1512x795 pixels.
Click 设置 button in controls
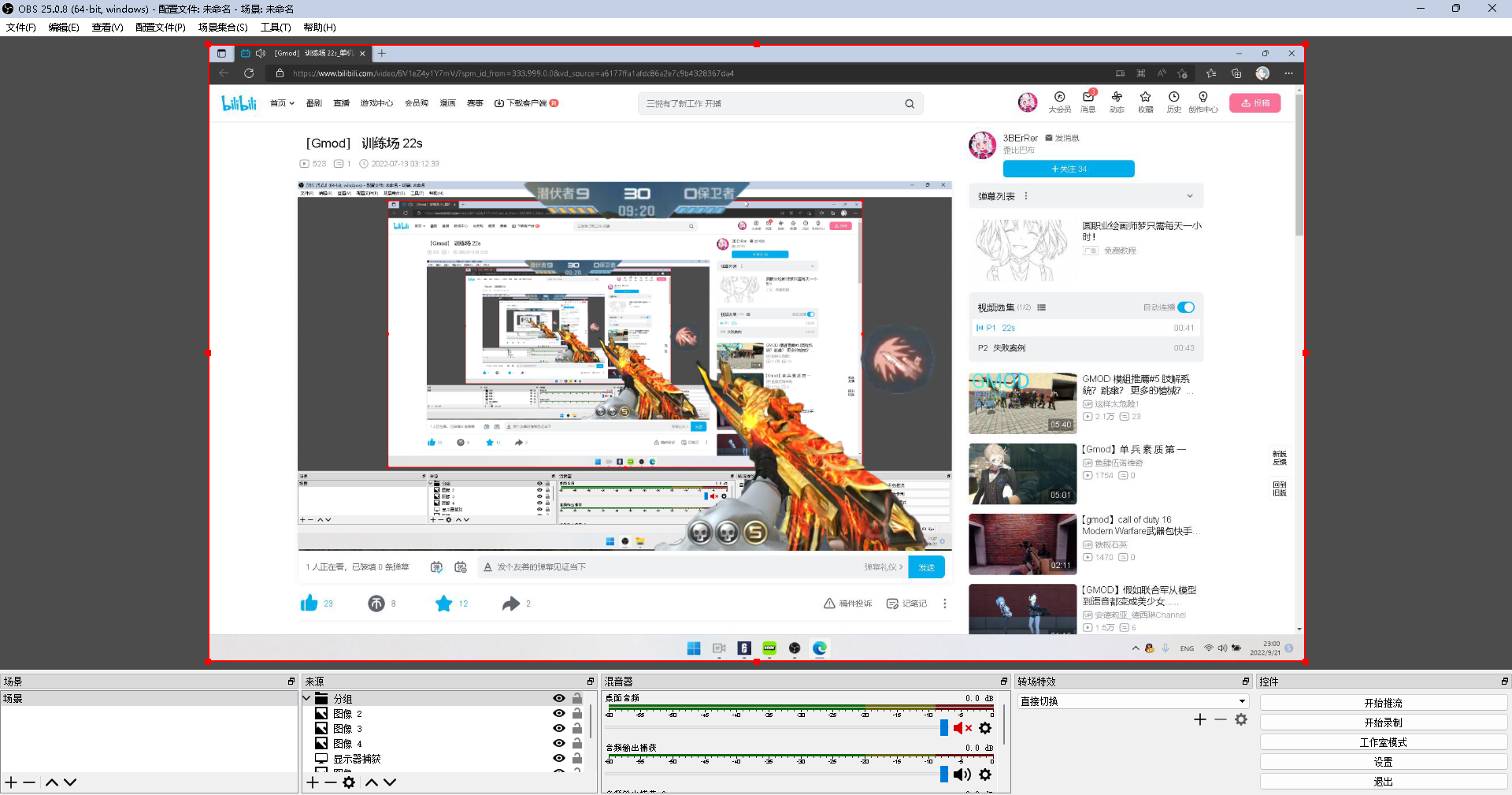pos(1384,762)
